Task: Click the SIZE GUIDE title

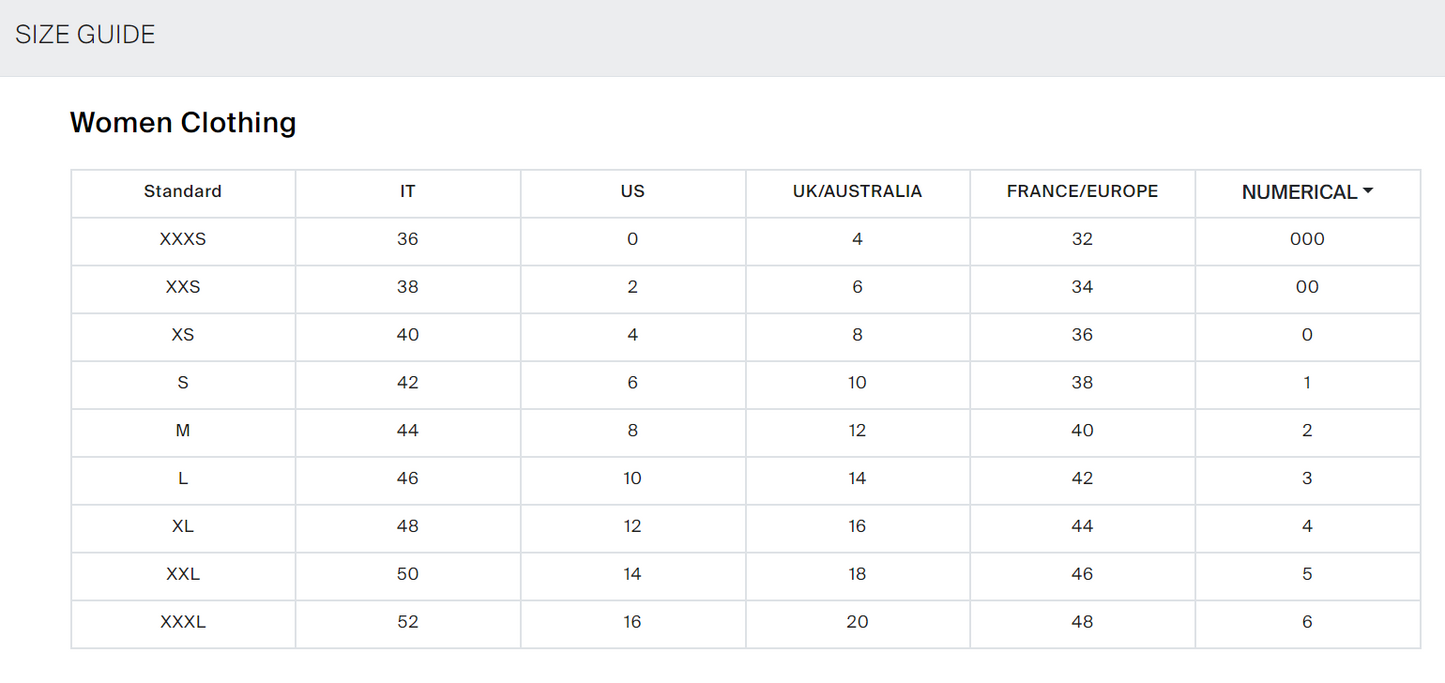Action: point(85,35)
